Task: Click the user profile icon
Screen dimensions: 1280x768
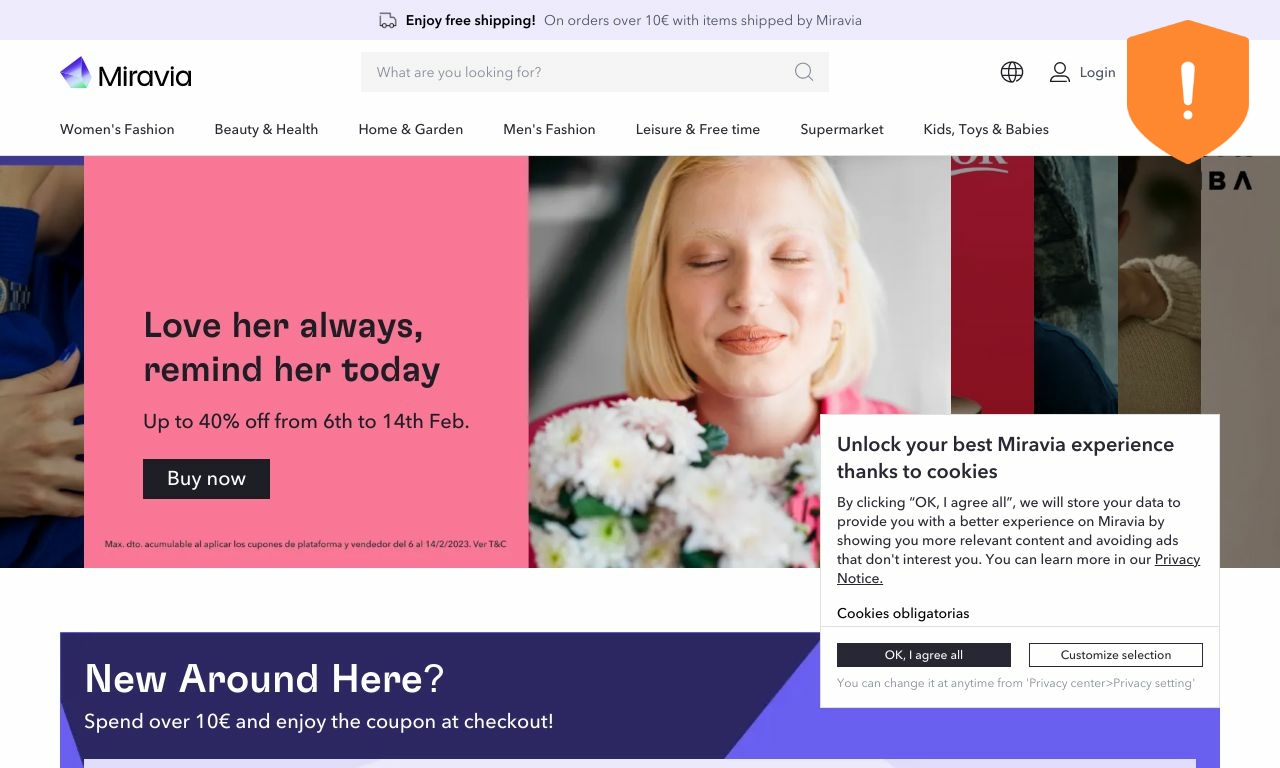Action: [x=1060, y=72]
